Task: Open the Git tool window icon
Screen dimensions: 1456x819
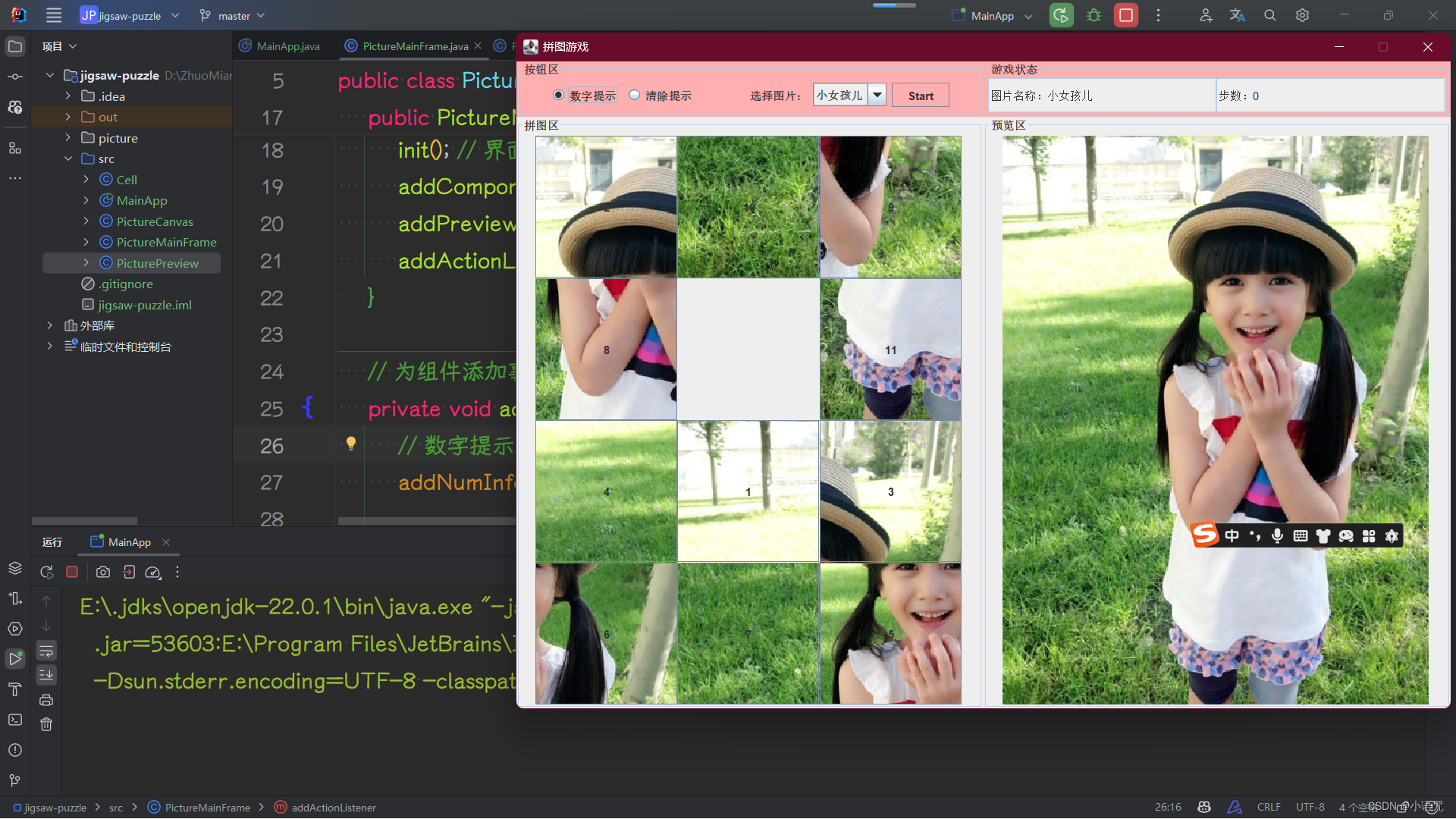Action: (x=15, y=780)
